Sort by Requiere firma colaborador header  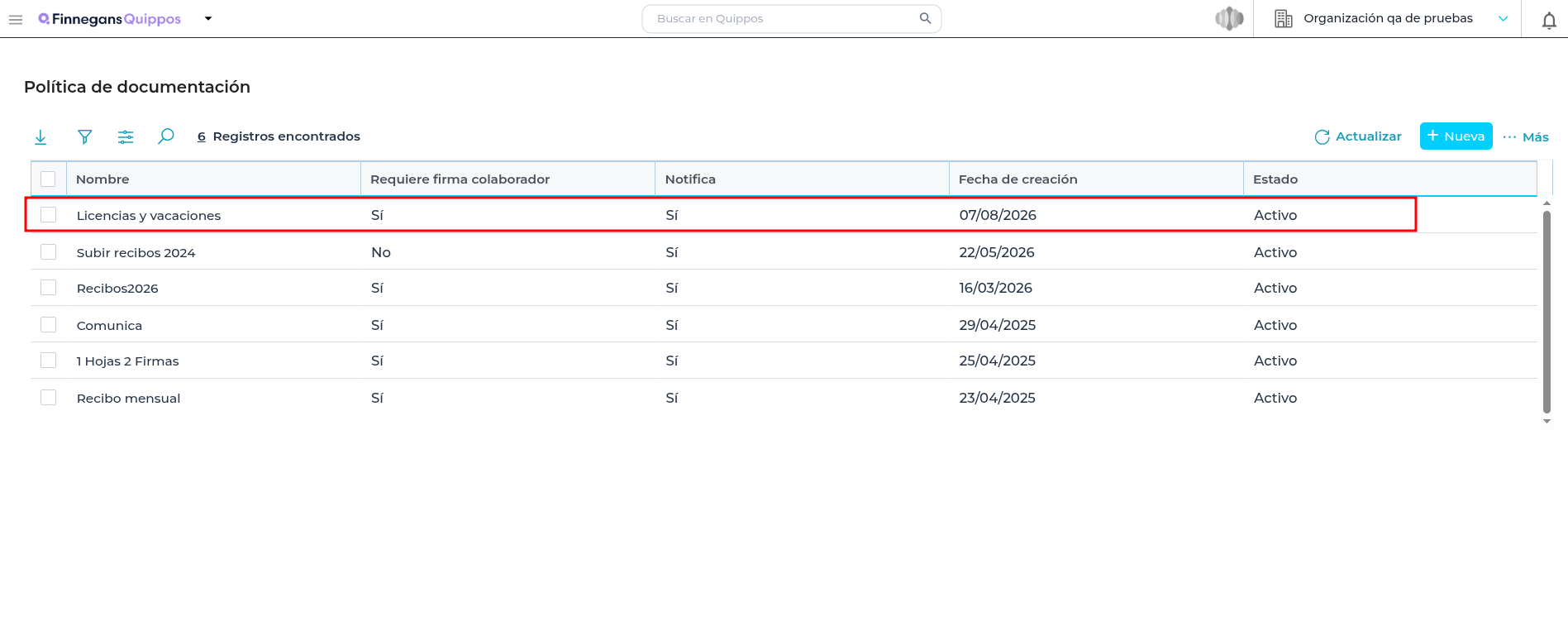point(508,179)
